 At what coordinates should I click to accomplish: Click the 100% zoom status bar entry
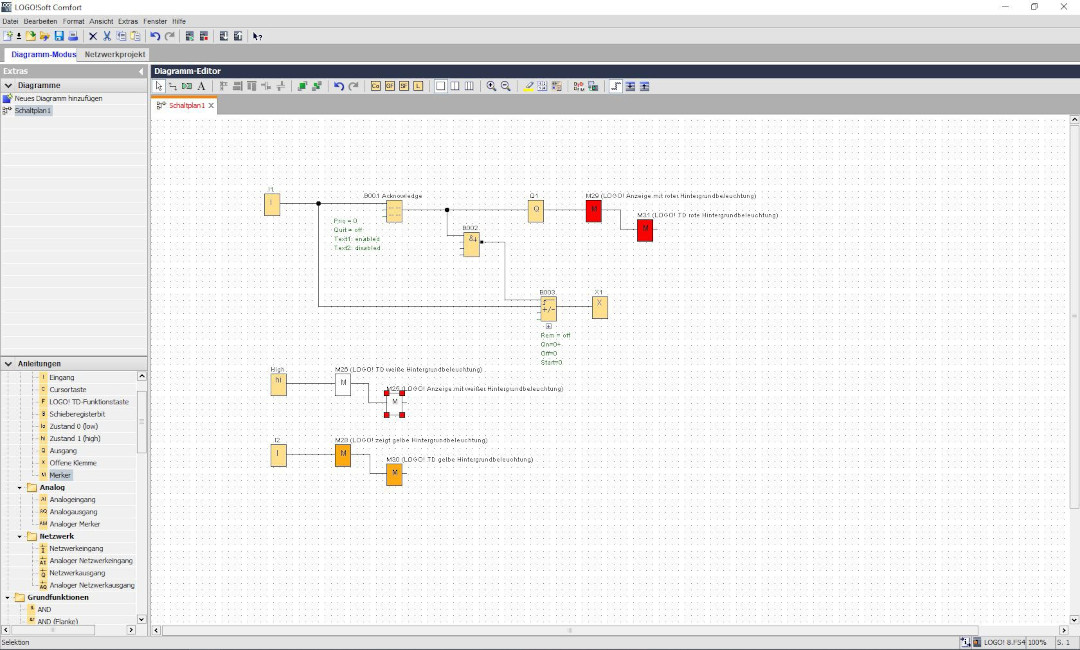click(1037, 642)
